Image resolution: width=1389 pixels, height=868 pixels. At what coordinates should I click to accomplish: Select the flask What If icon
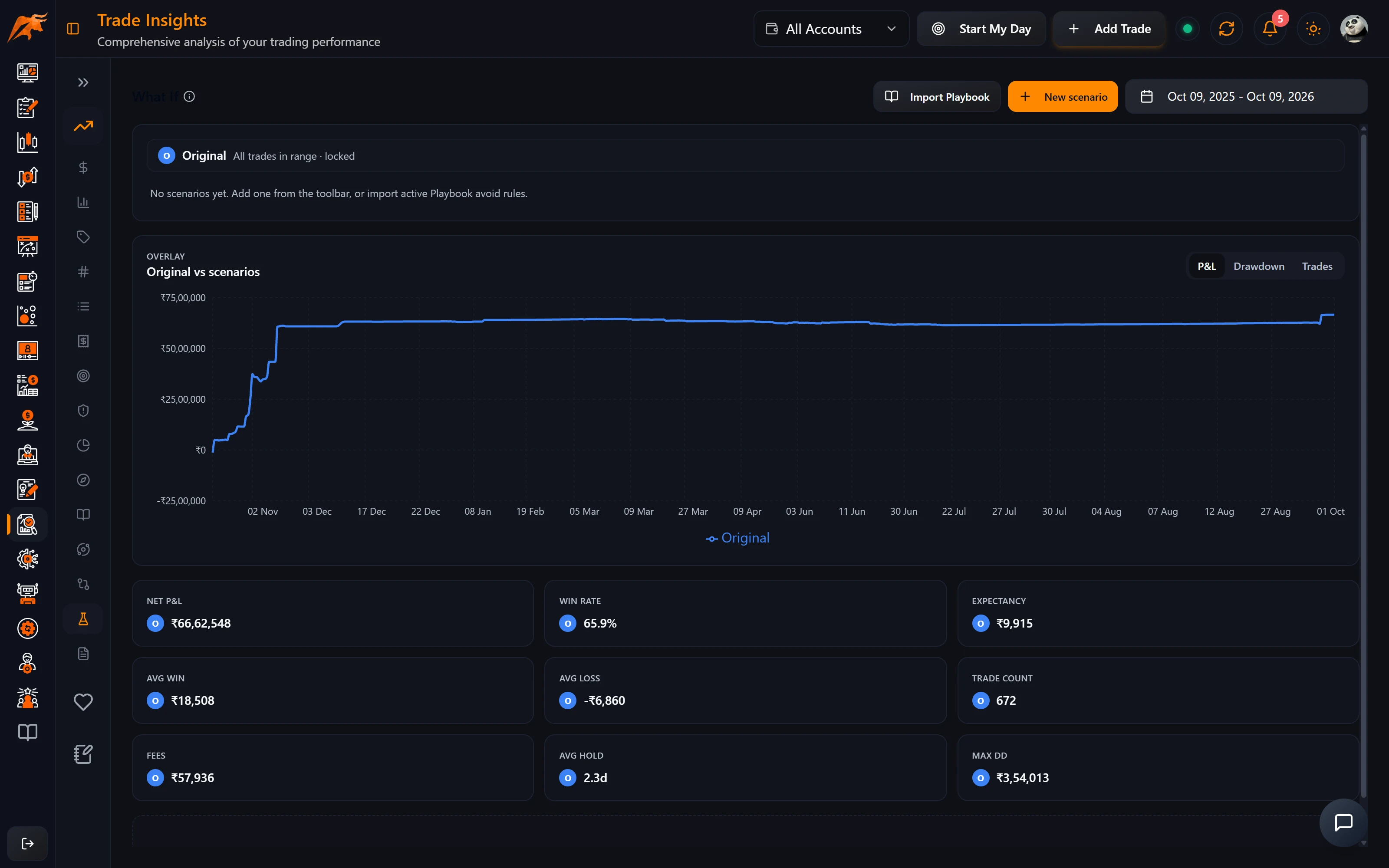(83, 619)
